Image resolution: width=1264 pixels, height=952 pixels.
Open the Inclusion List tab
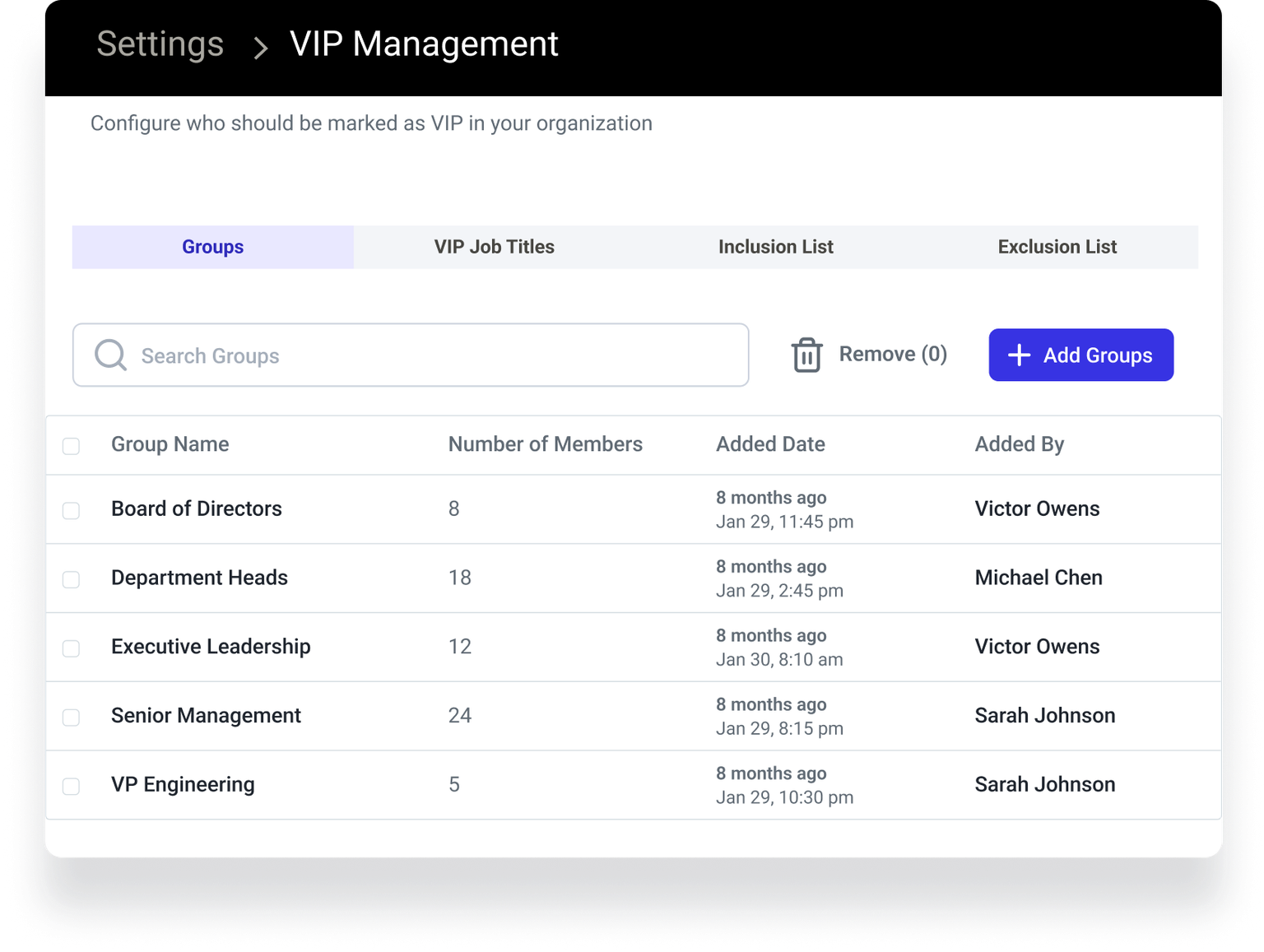(775, 247)
